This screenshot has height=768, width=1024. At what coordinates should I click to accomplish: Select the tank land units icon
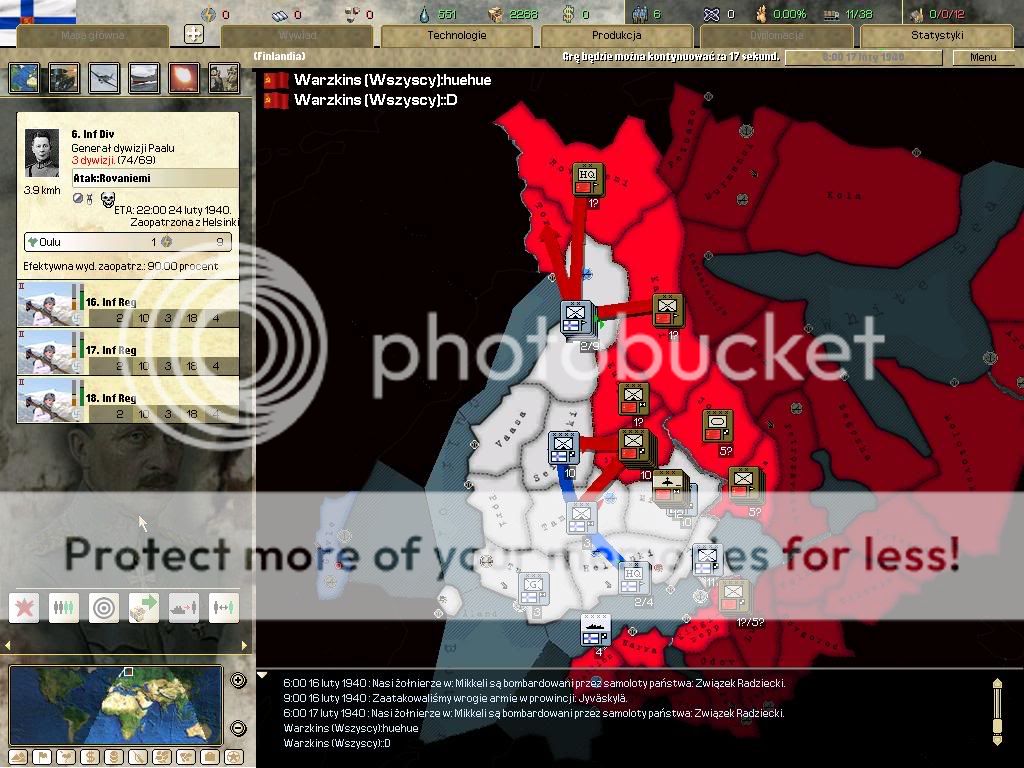click(x=64, y=78)
